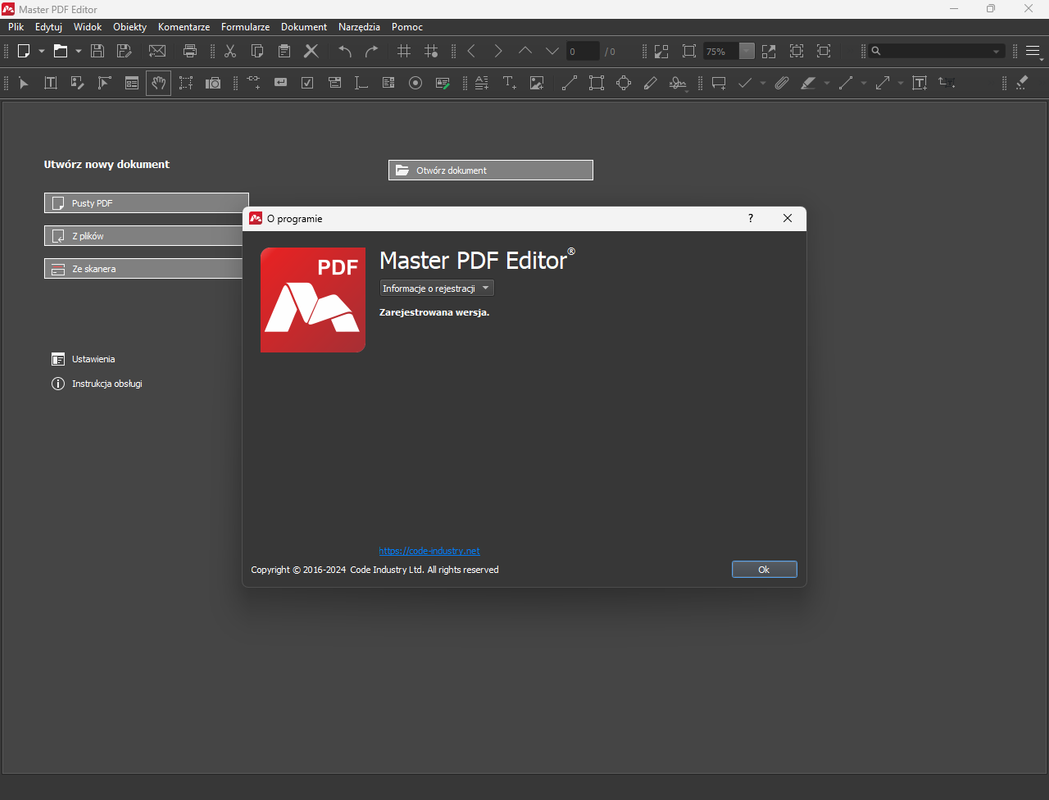Click the New document toolbar icon
This screenshot has height=800, width=1049.
click(x=23, y=51)
